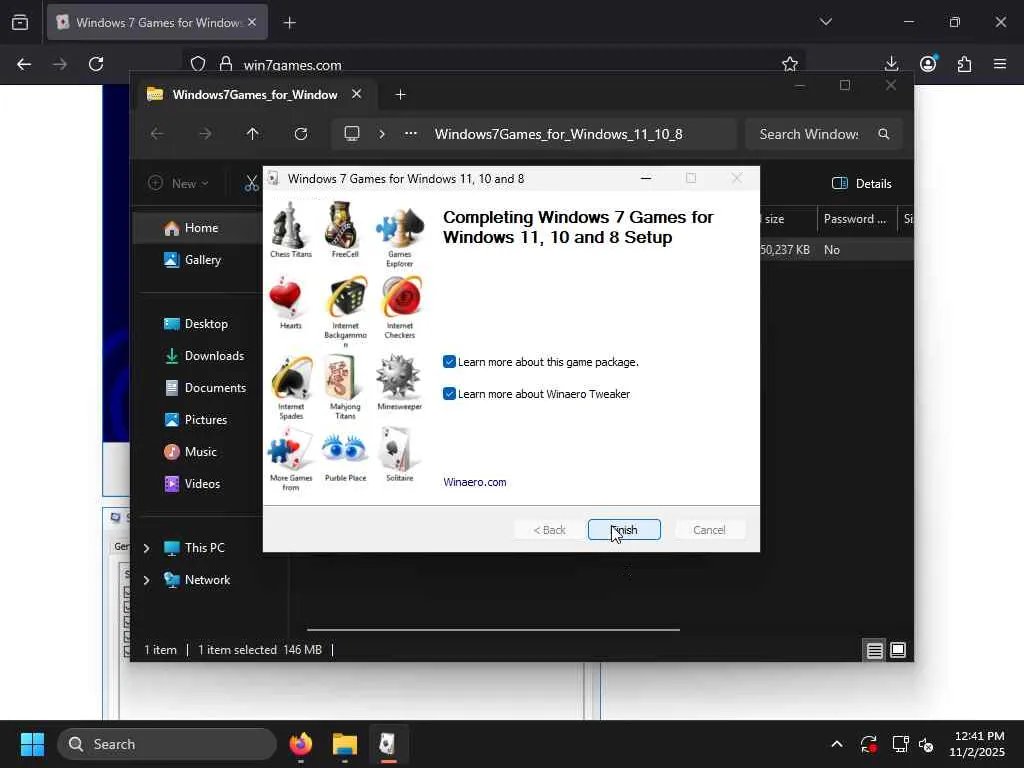This screenshot has width=1024, height=768.
Task: Uncheck Learn more about Winaero Tweaker
Action: click(449, 394)
